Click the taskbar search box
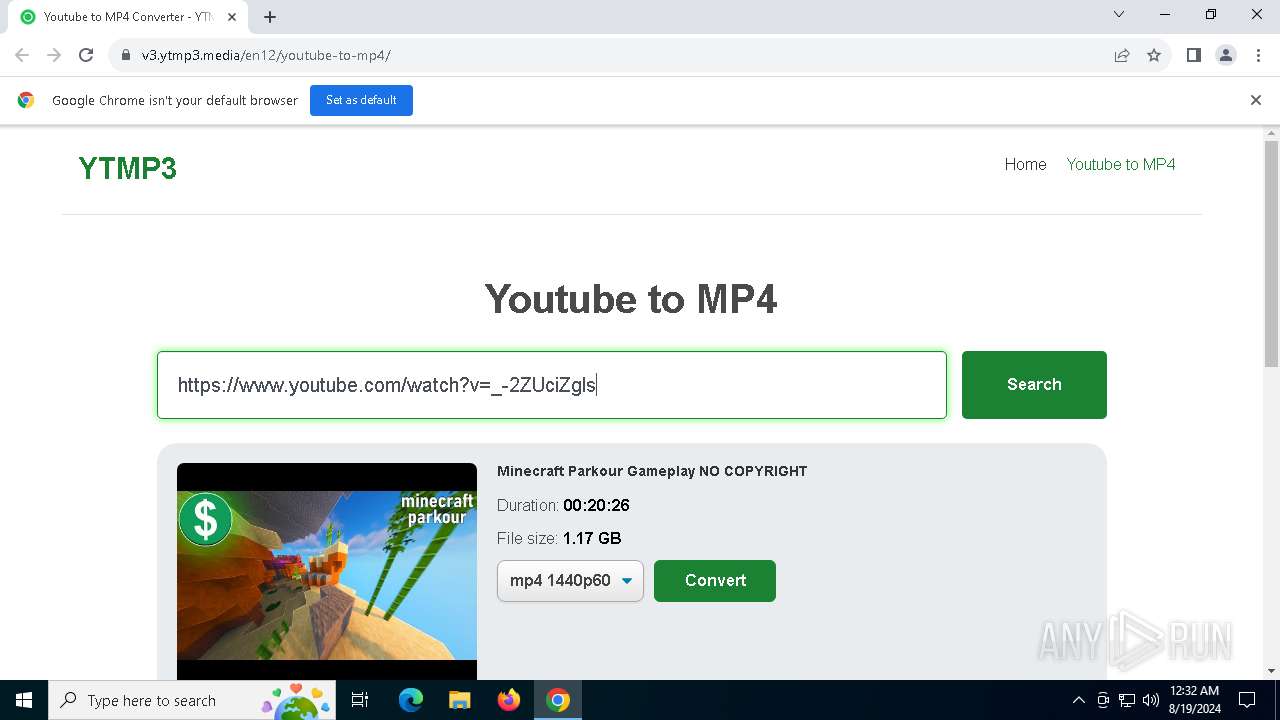This screenshot has width=1280, height=720. (x=192, y=700)
